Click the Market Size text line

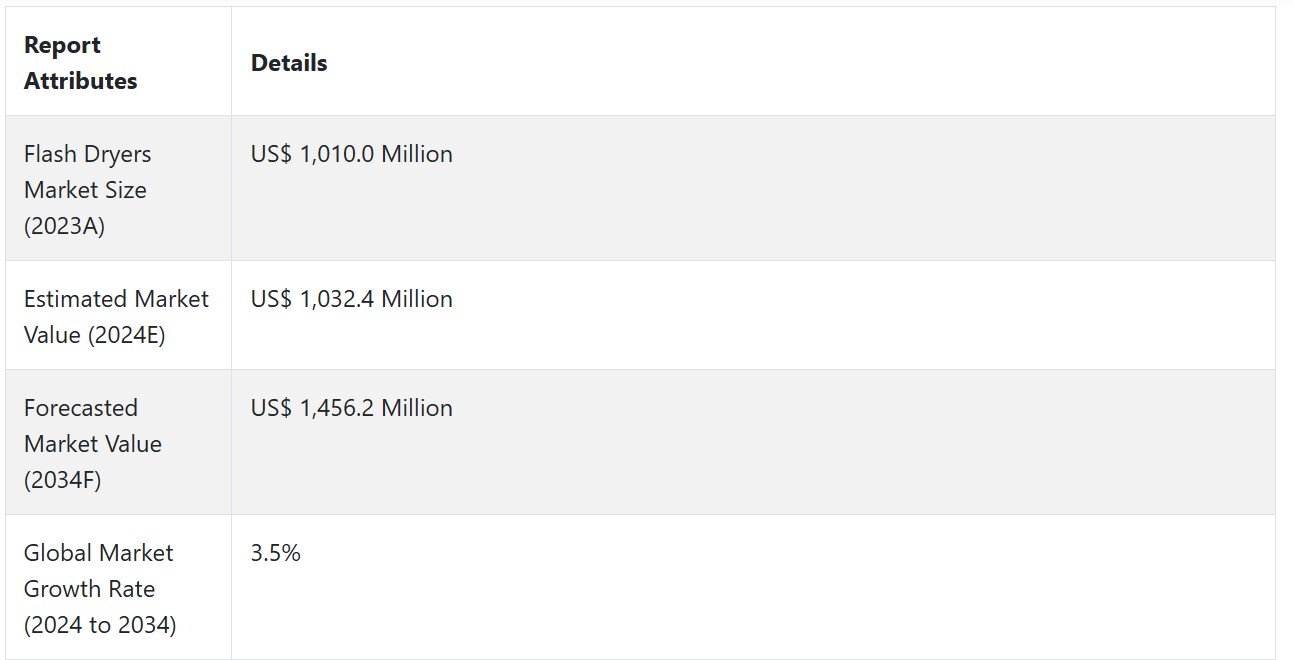pyautogui.click(x=86, y=190)
